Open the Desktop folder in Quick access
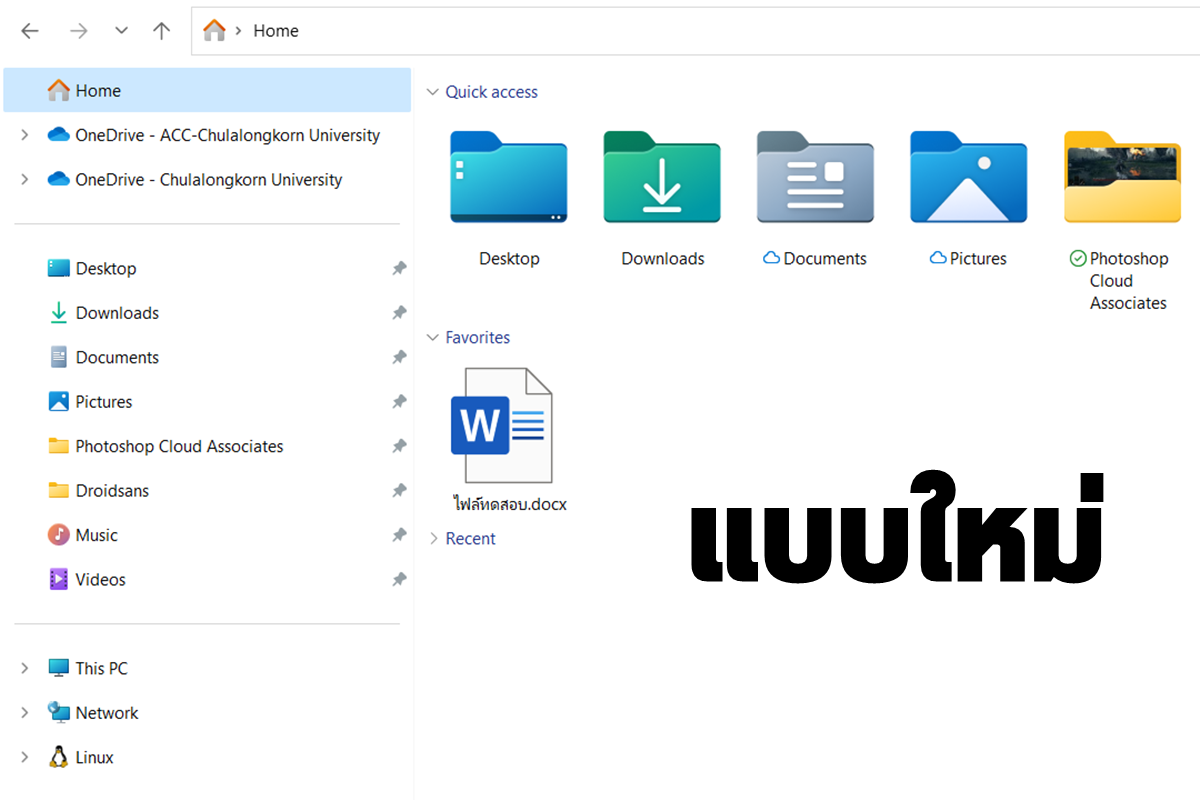 pos(508,178)
